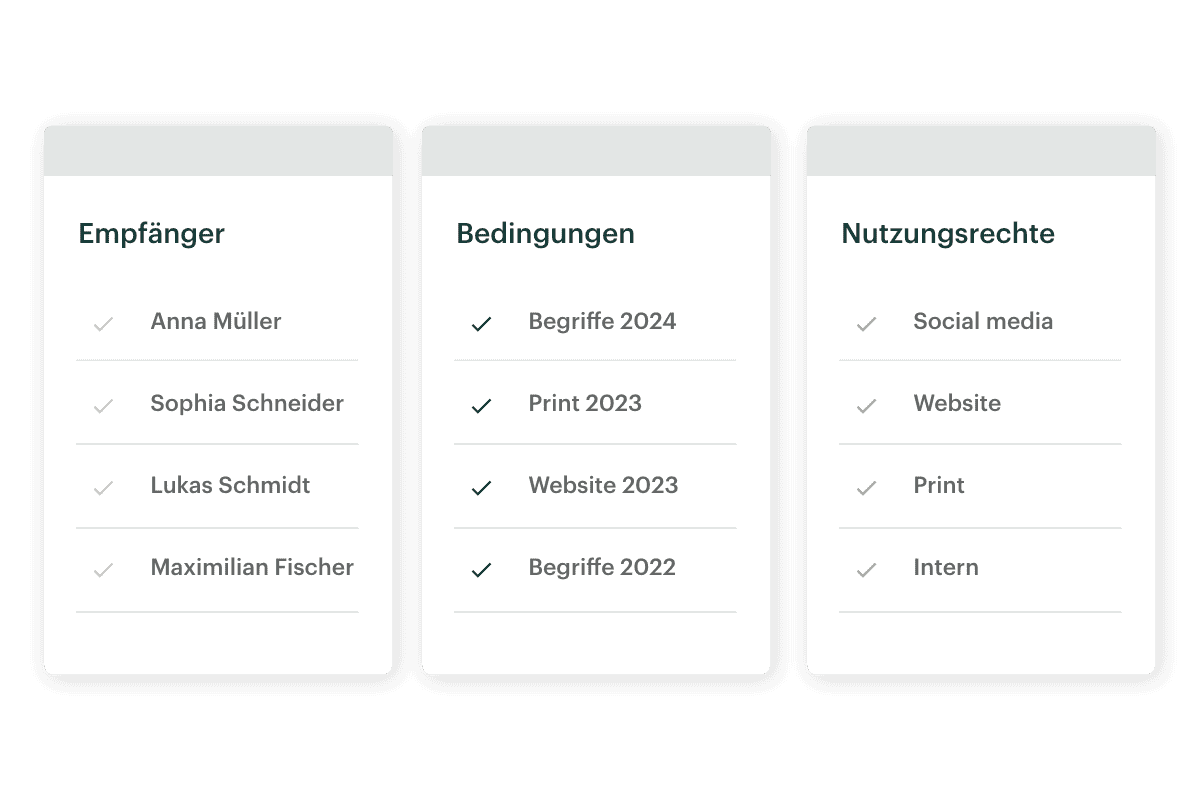Select the checkmark next to Lukas Schmidt

pos(103,487)
